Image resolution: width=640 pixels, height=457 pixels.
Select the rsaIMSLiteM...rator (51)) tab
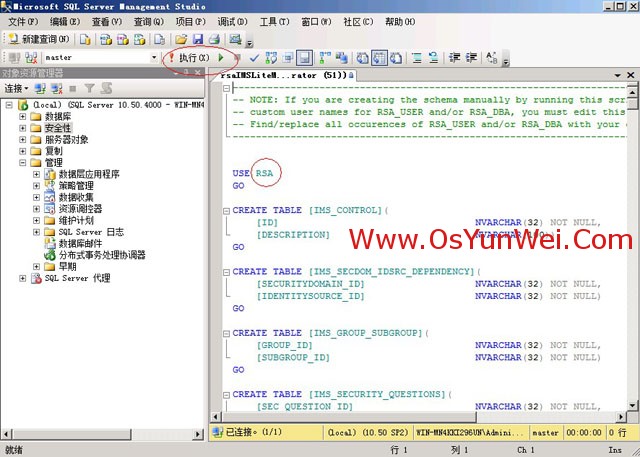pyautogui.click(x=287, y=75)
